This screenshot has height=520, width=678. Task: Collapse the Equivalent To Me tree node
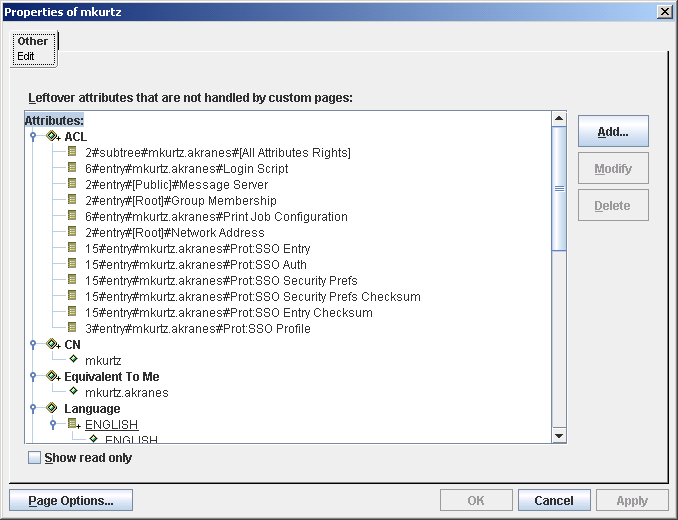(33, 376)
